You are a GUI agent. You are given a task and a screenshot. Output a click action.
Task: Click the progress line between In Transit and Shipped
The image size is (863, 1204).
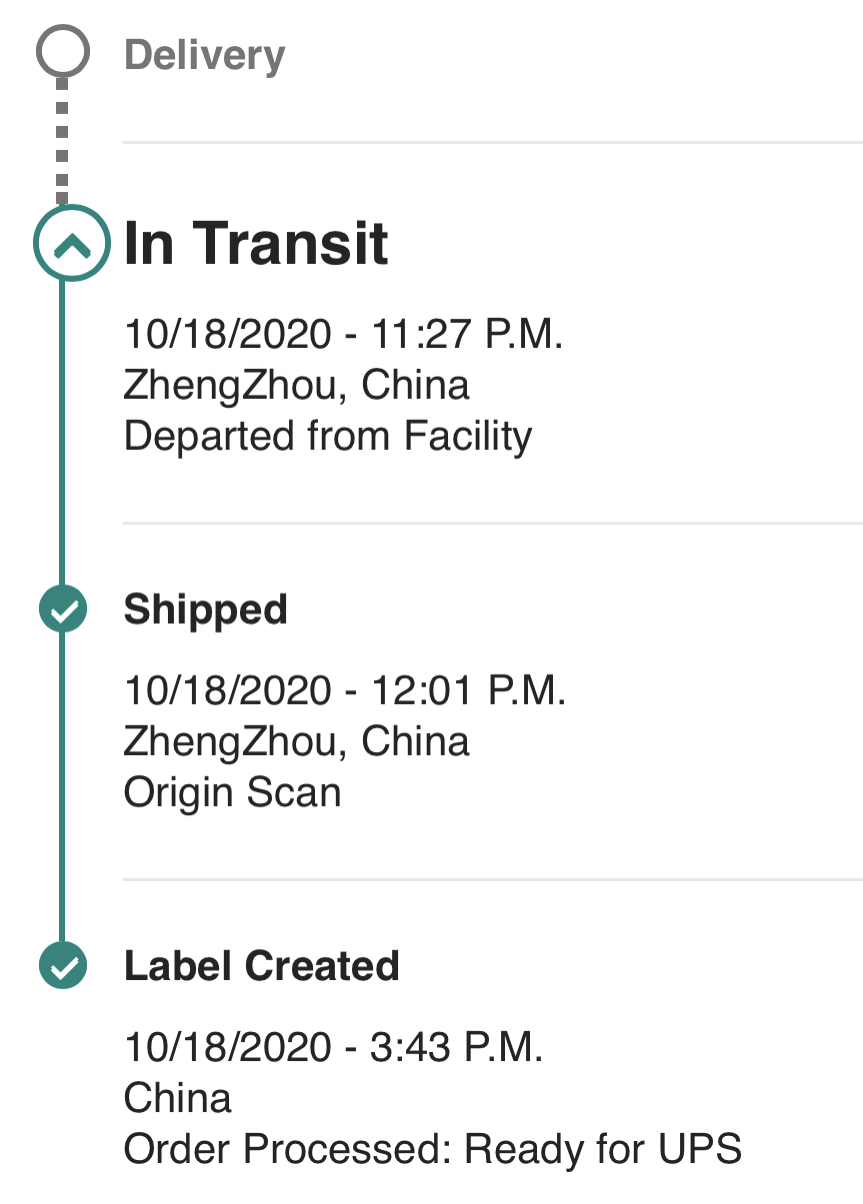[x=62, y=430]
